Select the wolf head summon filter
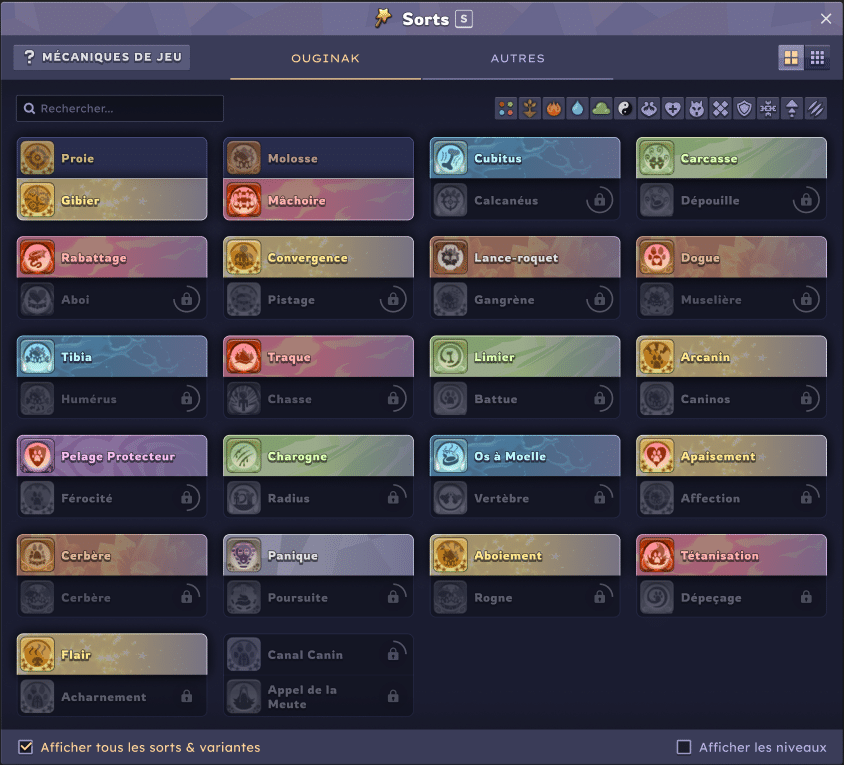This screenshot has width=844, height=765. tap(697, 109)
